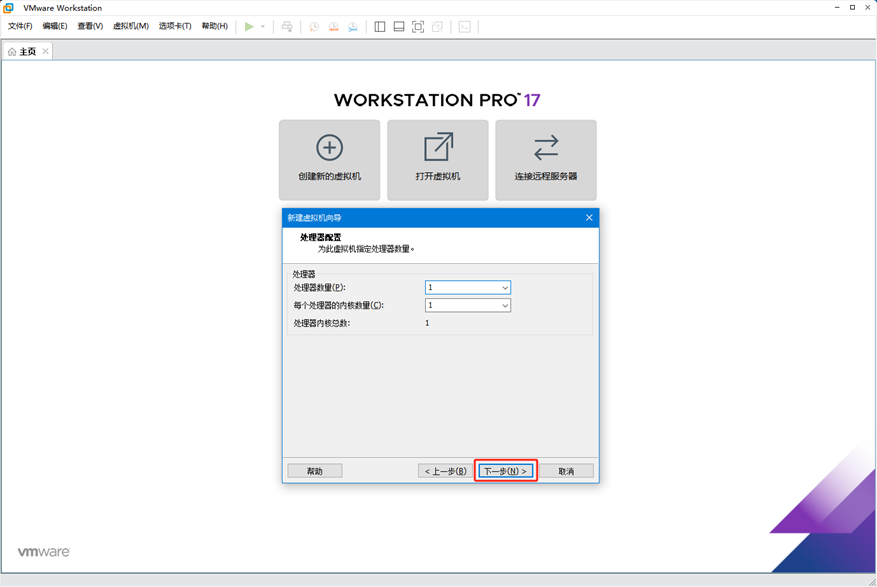
Task: Toggle the thumbnail bar view icon
Action: tap(399, 26)
